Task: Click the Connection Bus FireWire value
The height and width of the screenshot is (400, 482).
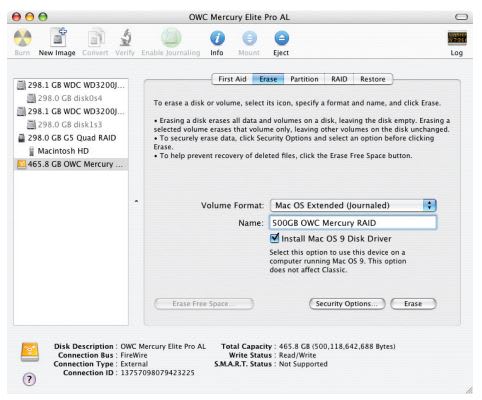Action: [134, 355]
